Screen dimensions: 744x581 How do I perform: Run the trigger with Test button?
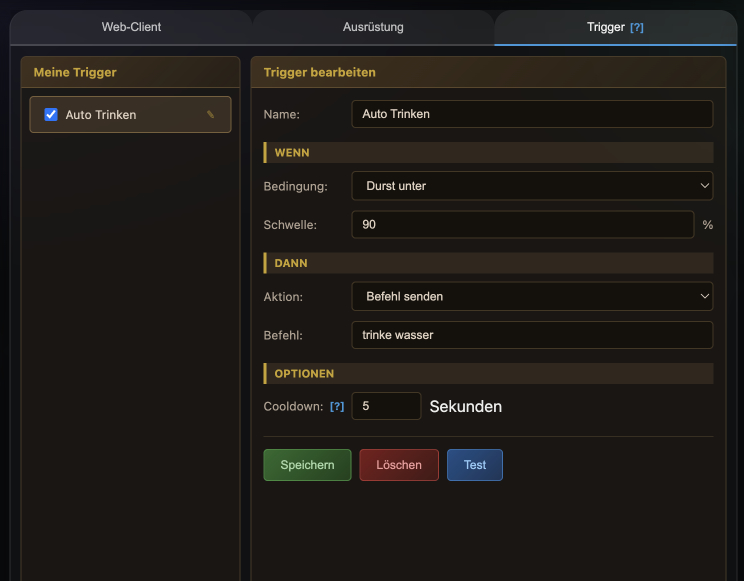pos(474,465)
